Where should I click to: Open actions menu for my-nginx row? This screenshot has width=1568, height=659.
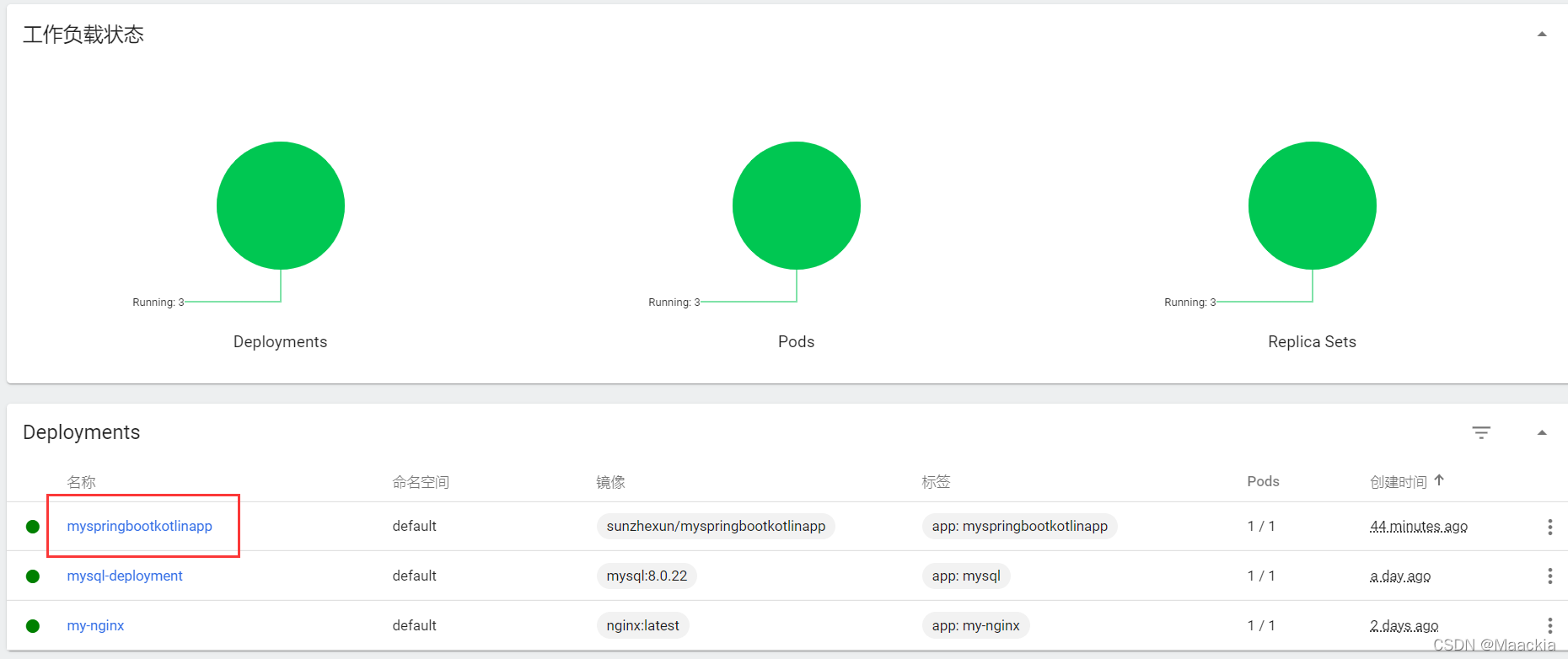[1549, 625]
